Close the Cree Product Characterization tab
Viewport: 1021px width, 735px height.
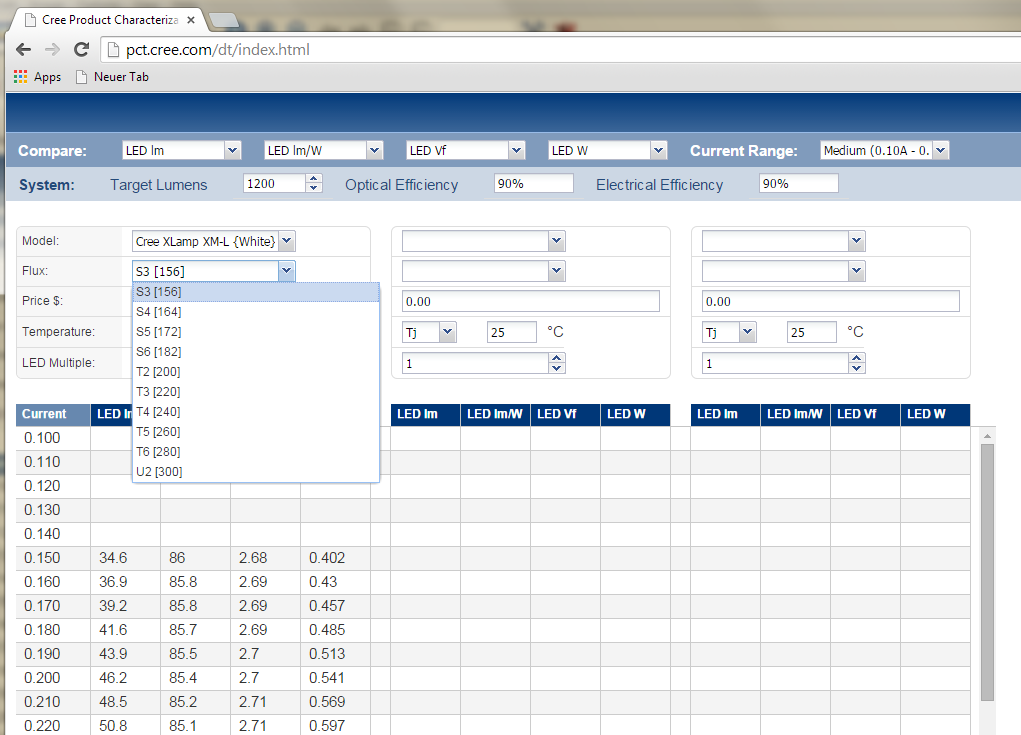(x=191, y=20)
